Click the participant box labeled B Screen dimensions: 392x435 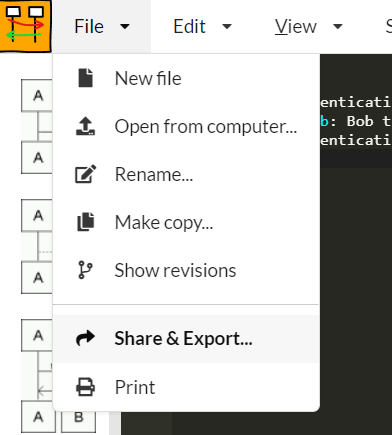tap(79, 417)
